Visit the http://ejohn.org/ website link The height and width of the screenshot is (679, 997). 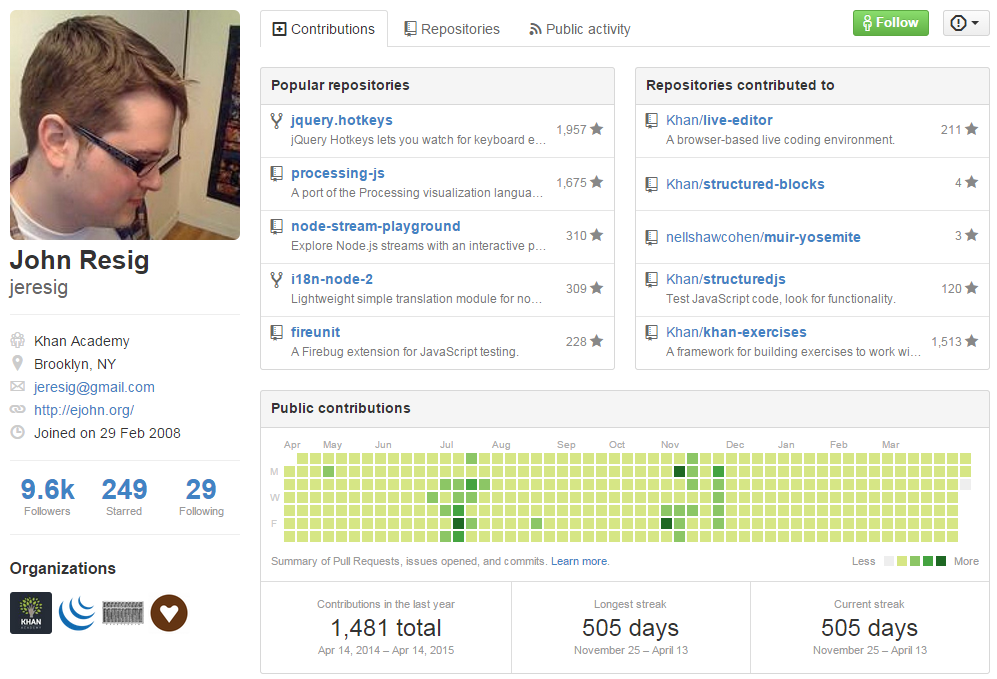tap(84, 410)
